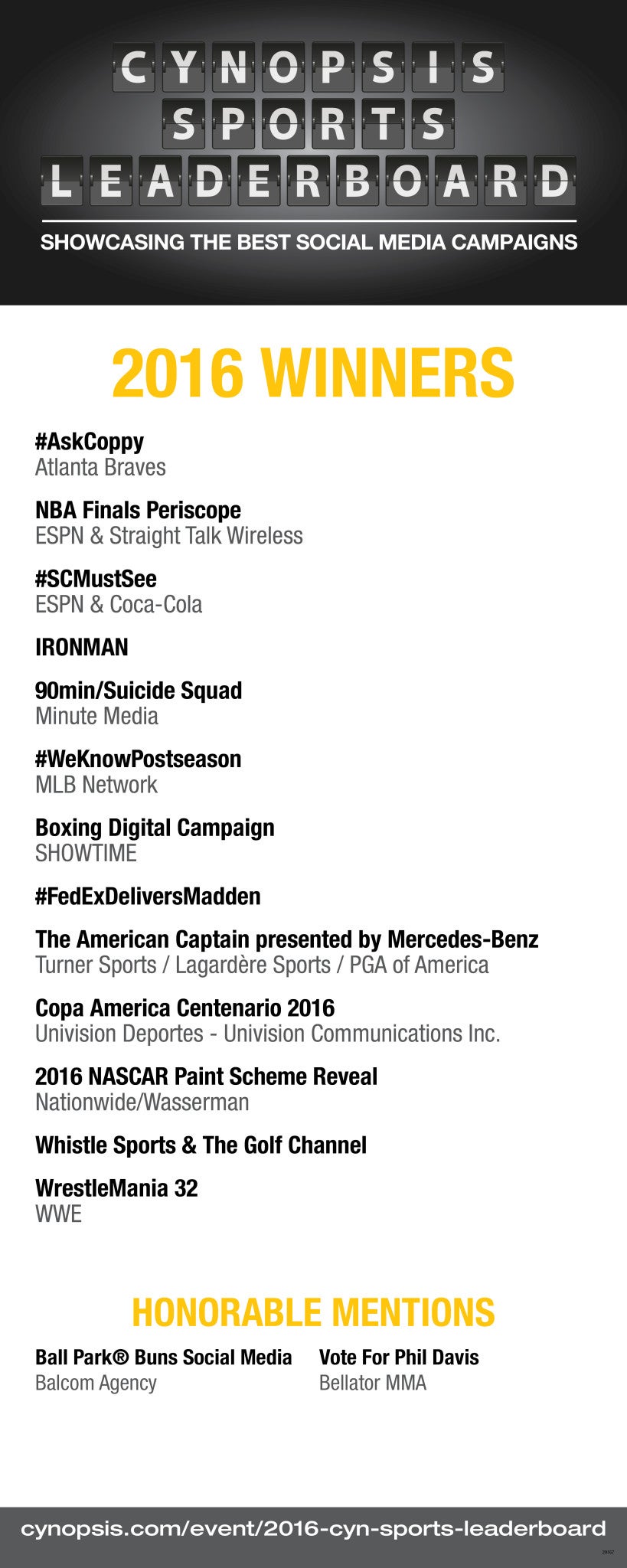Select Whistle Sports & The Golf Channel
The width and height of the screenshot is (627, 1568).
pyautogui.click(x=201, y=1145)
